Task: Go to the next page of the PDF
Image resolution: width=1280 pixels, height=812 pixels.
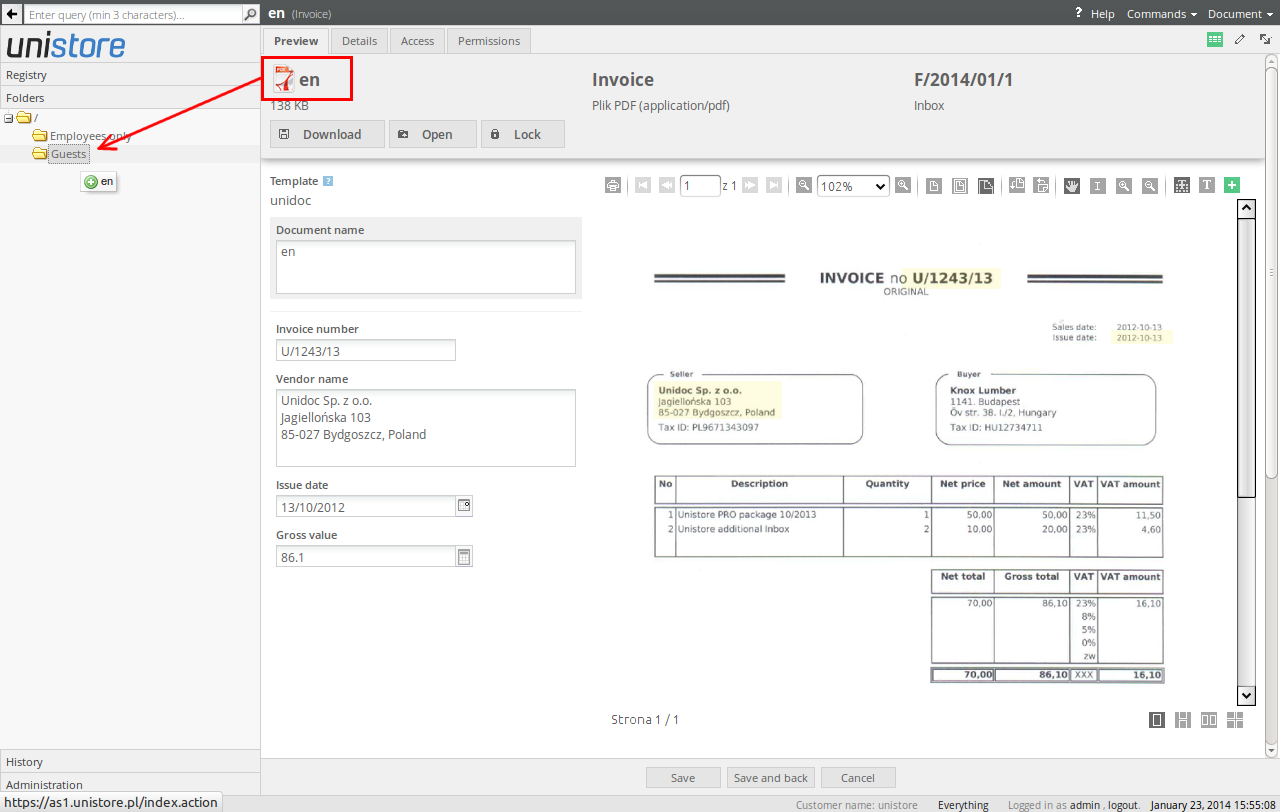Action: point(749,185)
